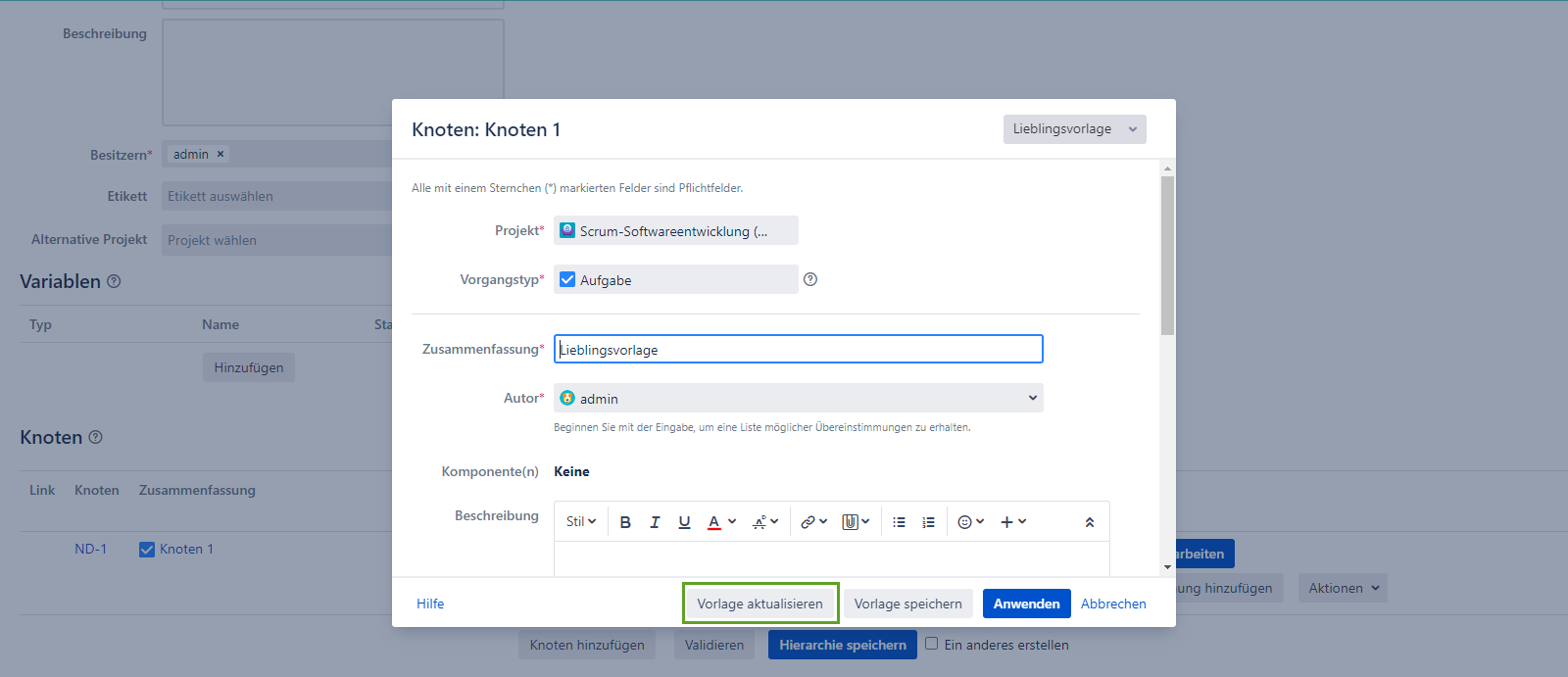The height and width of the screenshot is (677, 1568).
Task: Open the Lieblingsvorlage template dropdown
Action: [x=1074, y=129]
